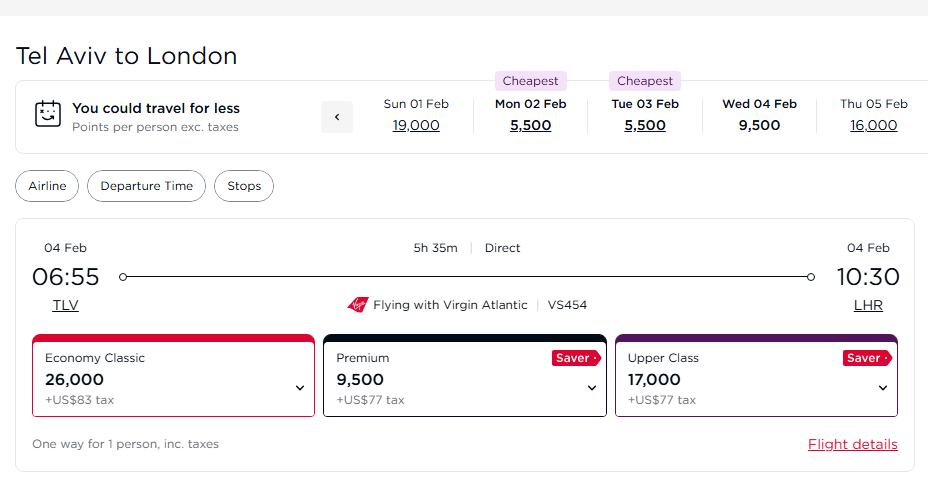Open Flight details link
This screenshot has height=490, width=928.
852,444
